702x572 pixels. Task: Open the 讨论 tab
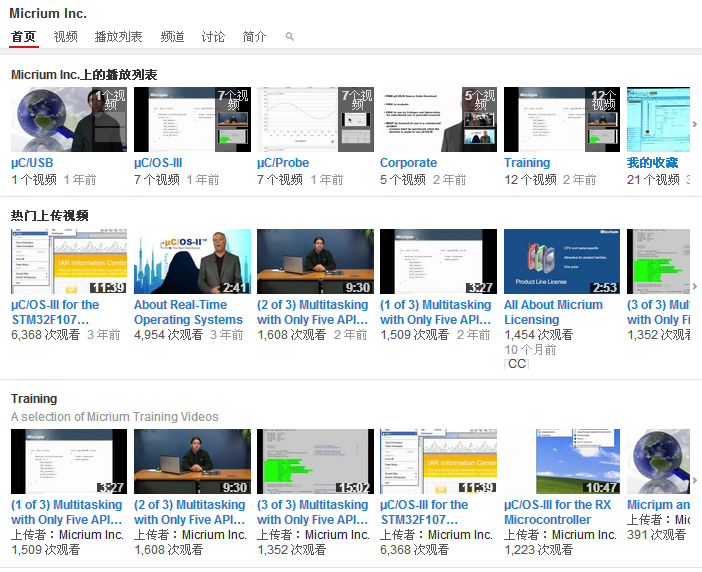click(x=213, y=37)
